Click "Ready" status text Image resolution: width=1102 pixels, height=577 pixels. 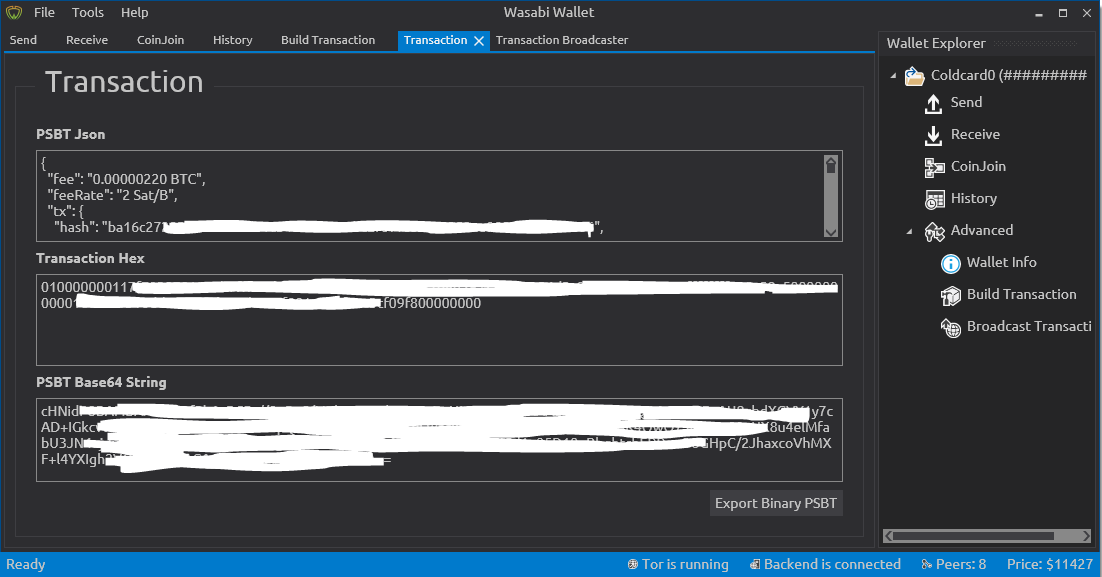[26, 564]
